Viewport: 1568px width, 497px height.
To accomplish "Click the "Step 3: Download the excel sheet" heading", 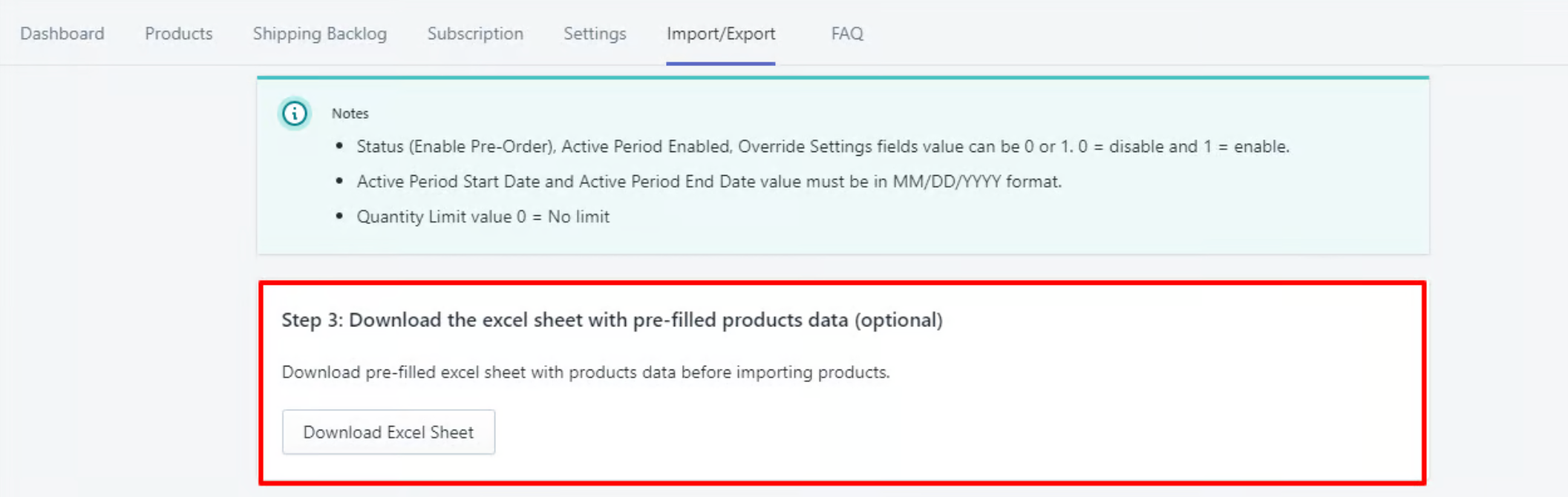I will coord(564,320).
